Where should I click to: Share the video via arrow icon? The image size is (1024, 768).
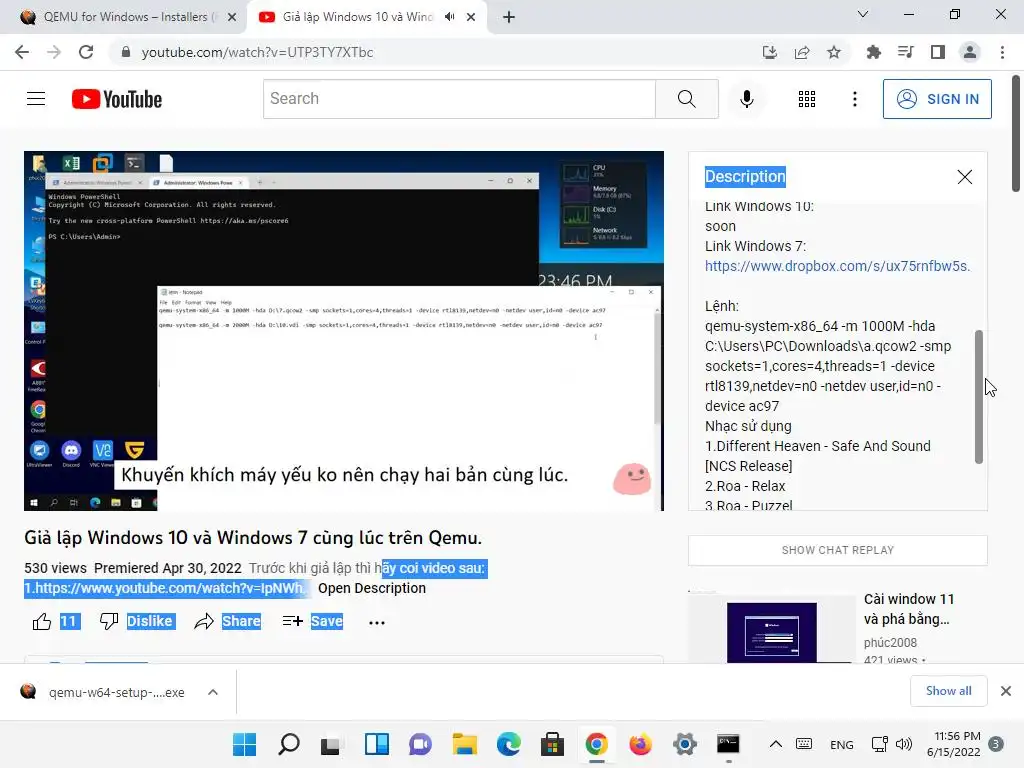pos(204,621)
